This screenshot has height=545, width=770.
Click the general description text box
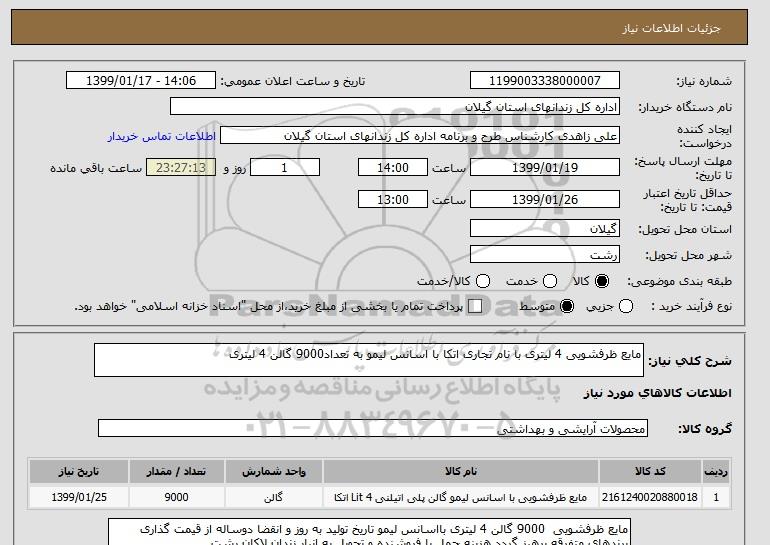coord(369,360)
